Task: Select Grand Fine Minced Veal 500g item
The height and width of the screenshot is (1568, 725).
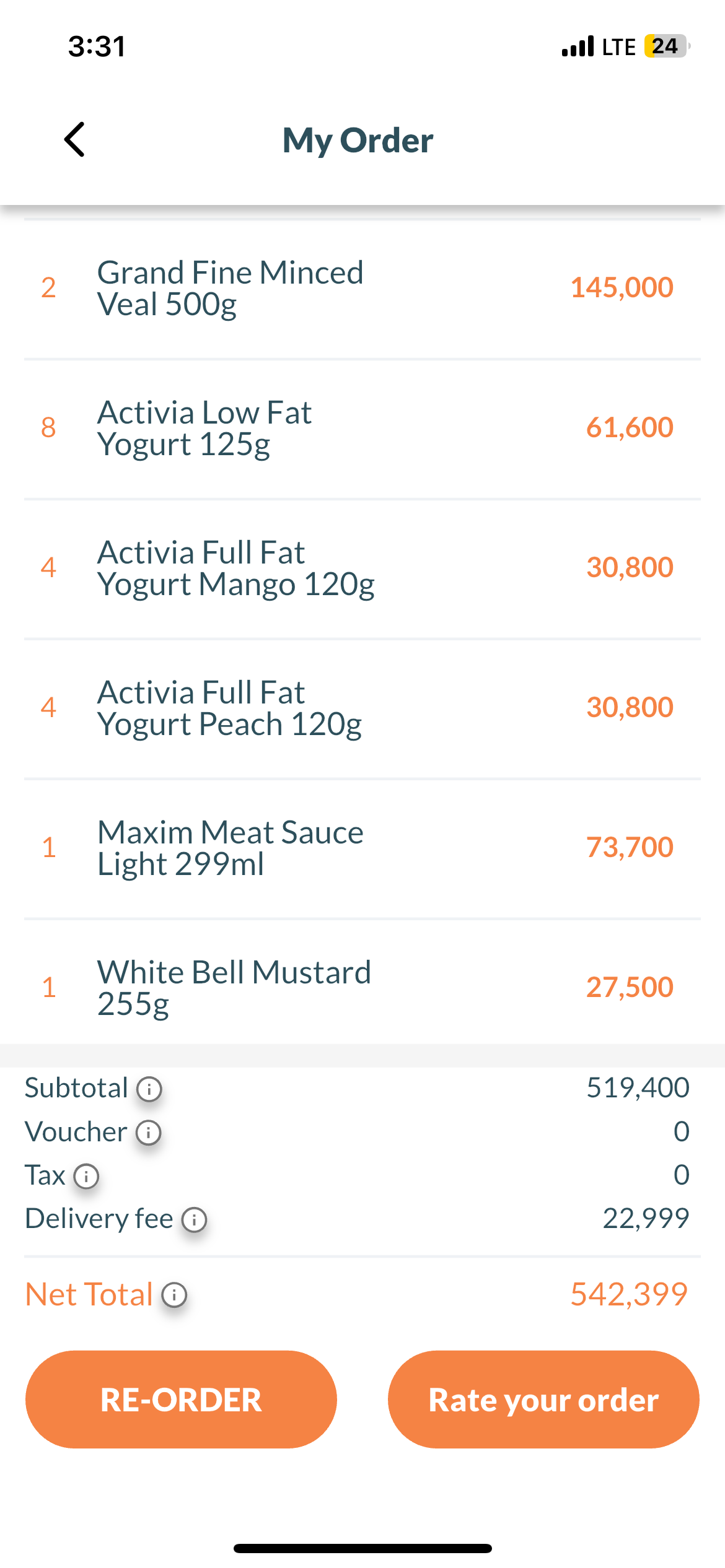Action: (x=231, y=289)
